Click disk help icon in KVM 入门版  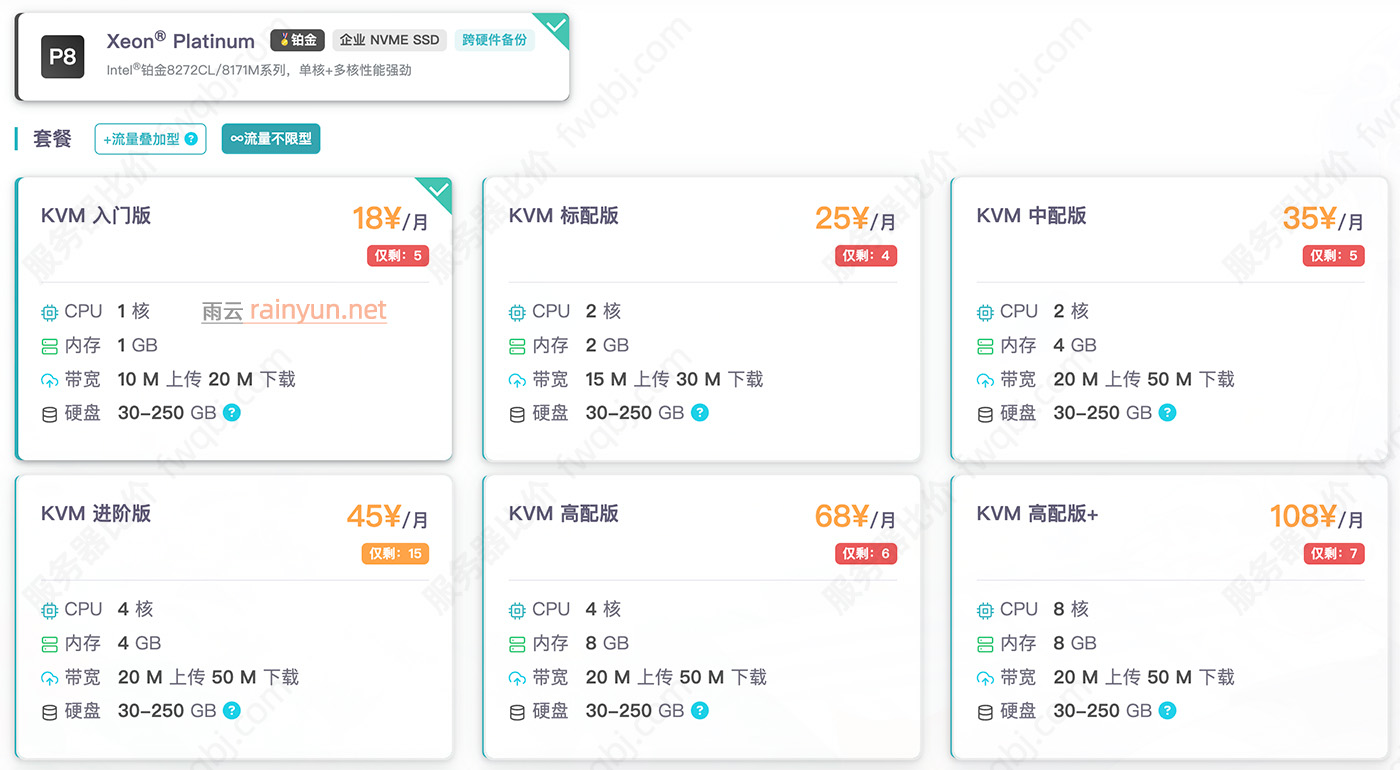click(x=232, y=412)
